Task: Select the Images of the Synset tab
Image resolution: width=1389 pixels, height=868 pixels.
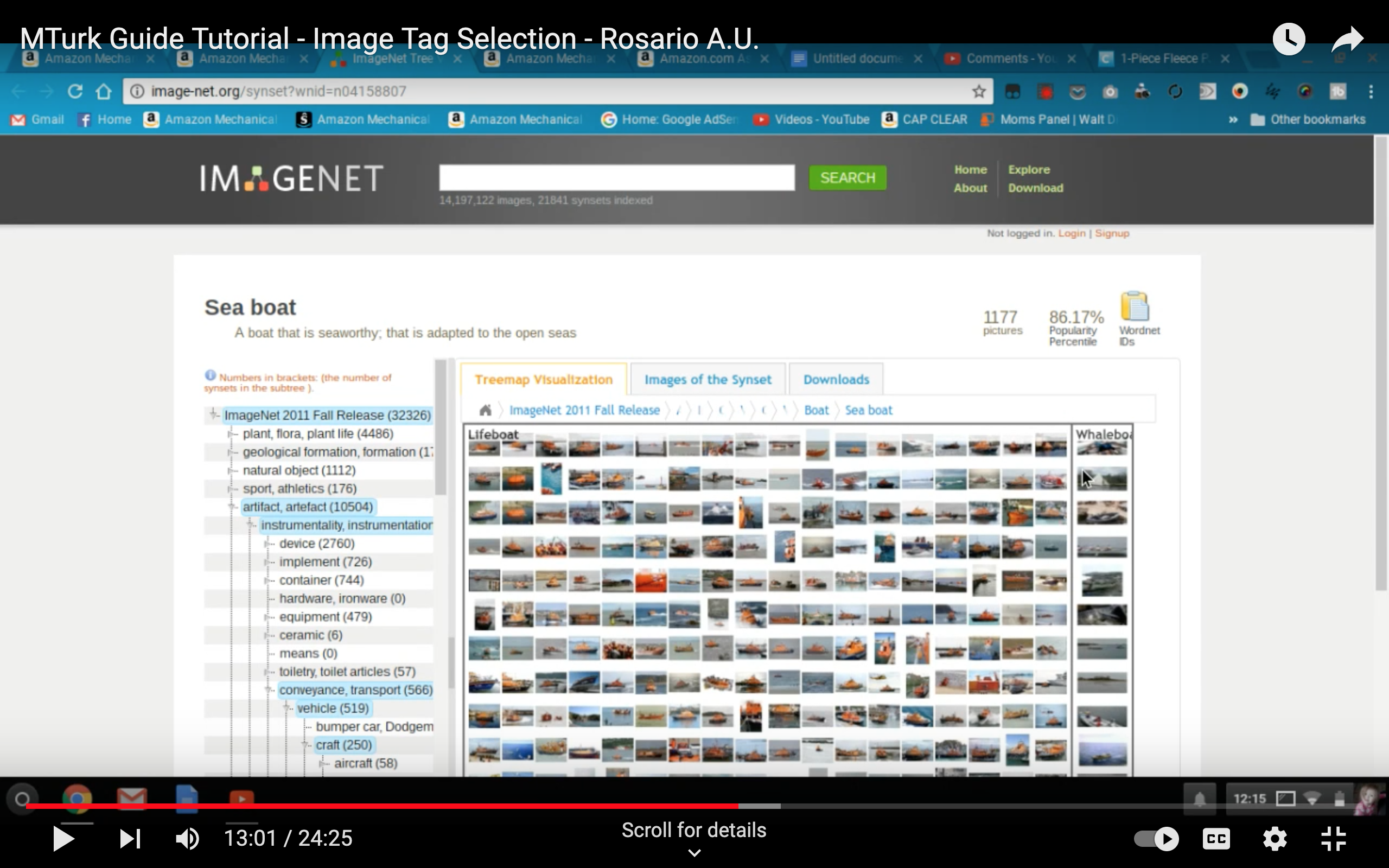Action: (x=708, y=378)
